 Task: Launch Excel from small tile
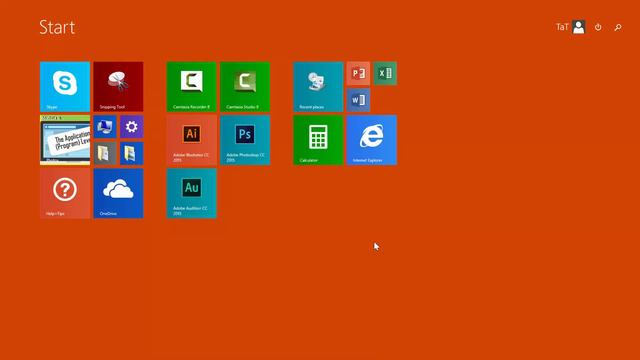click(385, 73)
